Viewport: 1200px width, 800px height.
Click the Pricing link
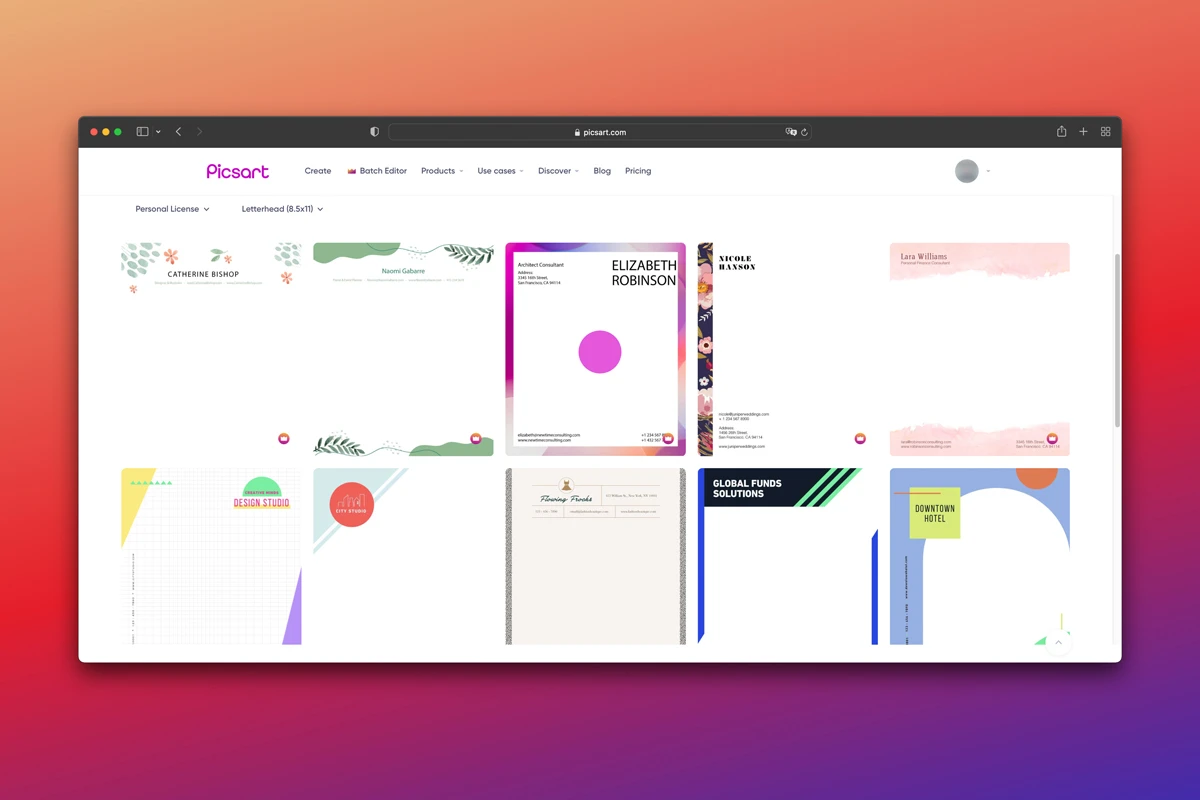click(x=638, y=171)
